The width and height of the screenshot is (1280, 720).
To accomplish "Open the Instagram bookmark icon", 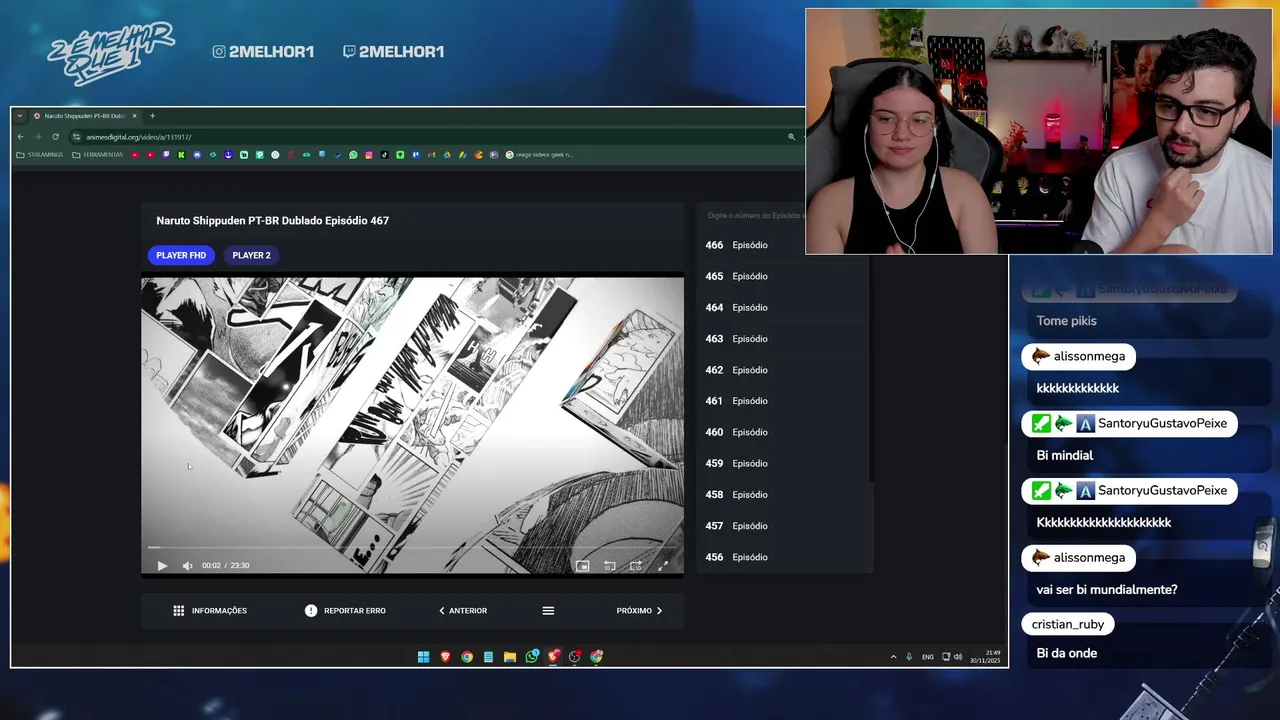I will point(369,155).
